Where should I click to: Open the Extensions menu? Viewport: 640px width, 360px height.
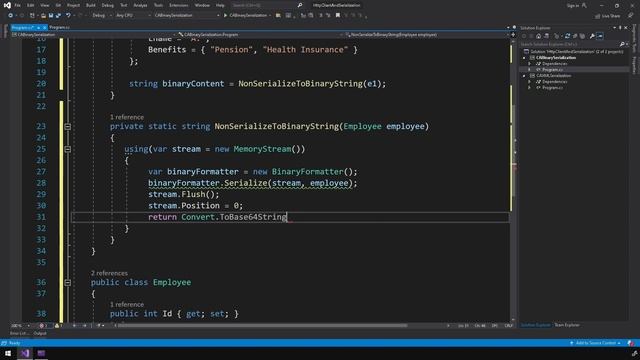coord(178,5)
